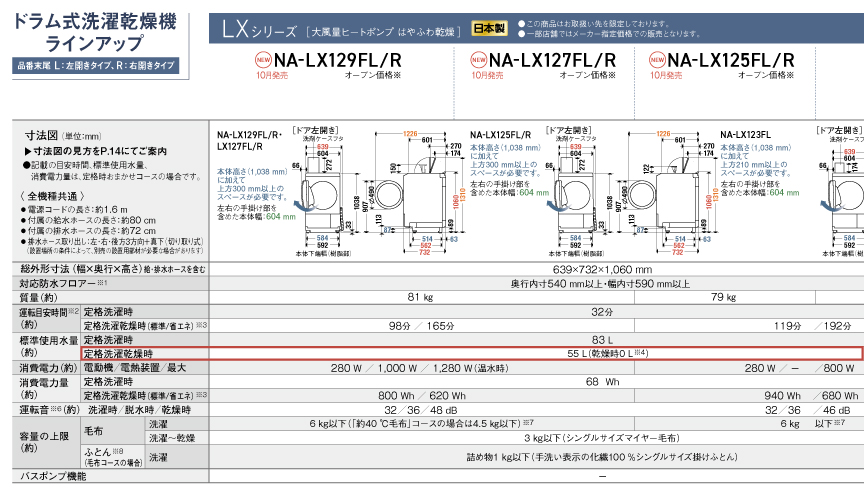This screenshot has width=864, height=496.
Task: Click the NA-LX125FL/R front-view dimension drawing
Action: (x=575, y=195)
